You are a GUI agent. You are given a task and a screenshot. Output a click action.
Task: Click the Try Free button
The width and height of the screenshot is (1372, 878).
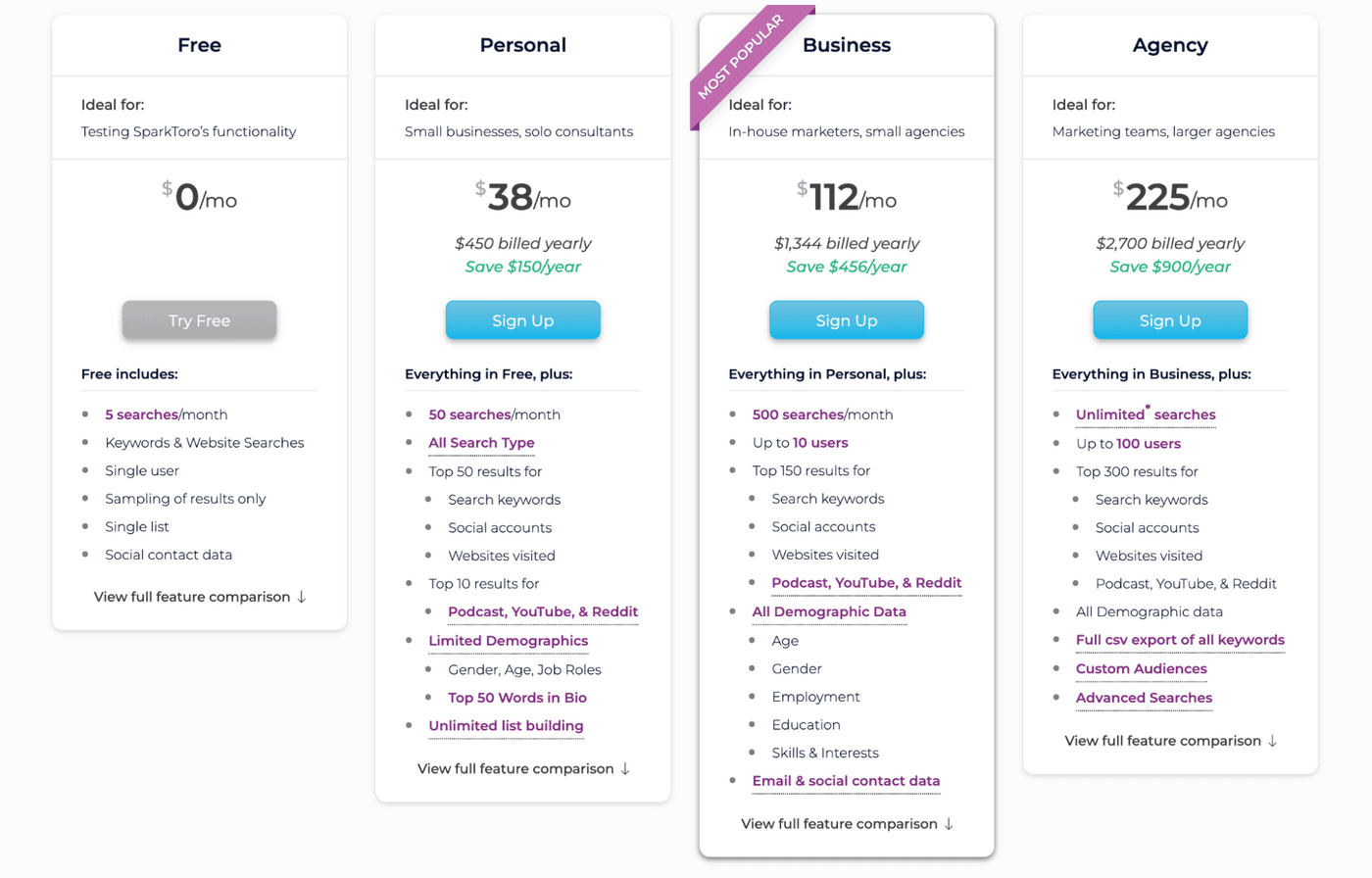[x=199, y=319]
